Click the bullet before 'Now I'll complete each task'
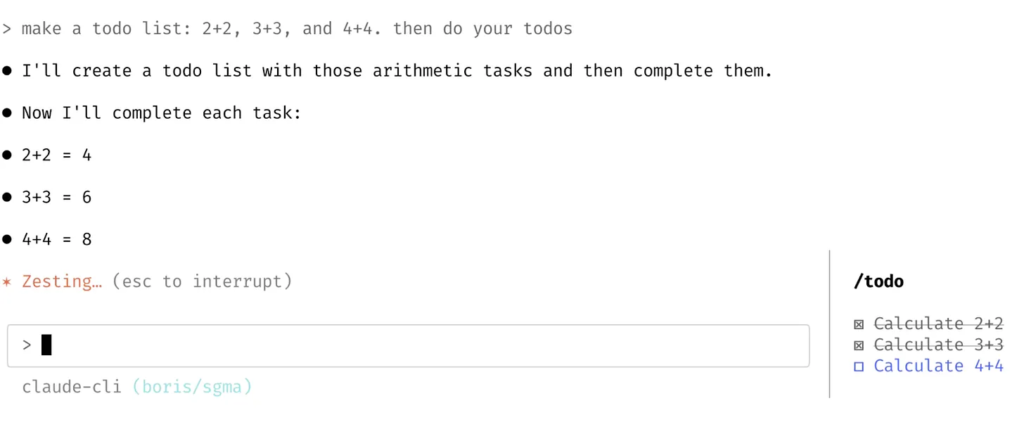 [7, 113]
